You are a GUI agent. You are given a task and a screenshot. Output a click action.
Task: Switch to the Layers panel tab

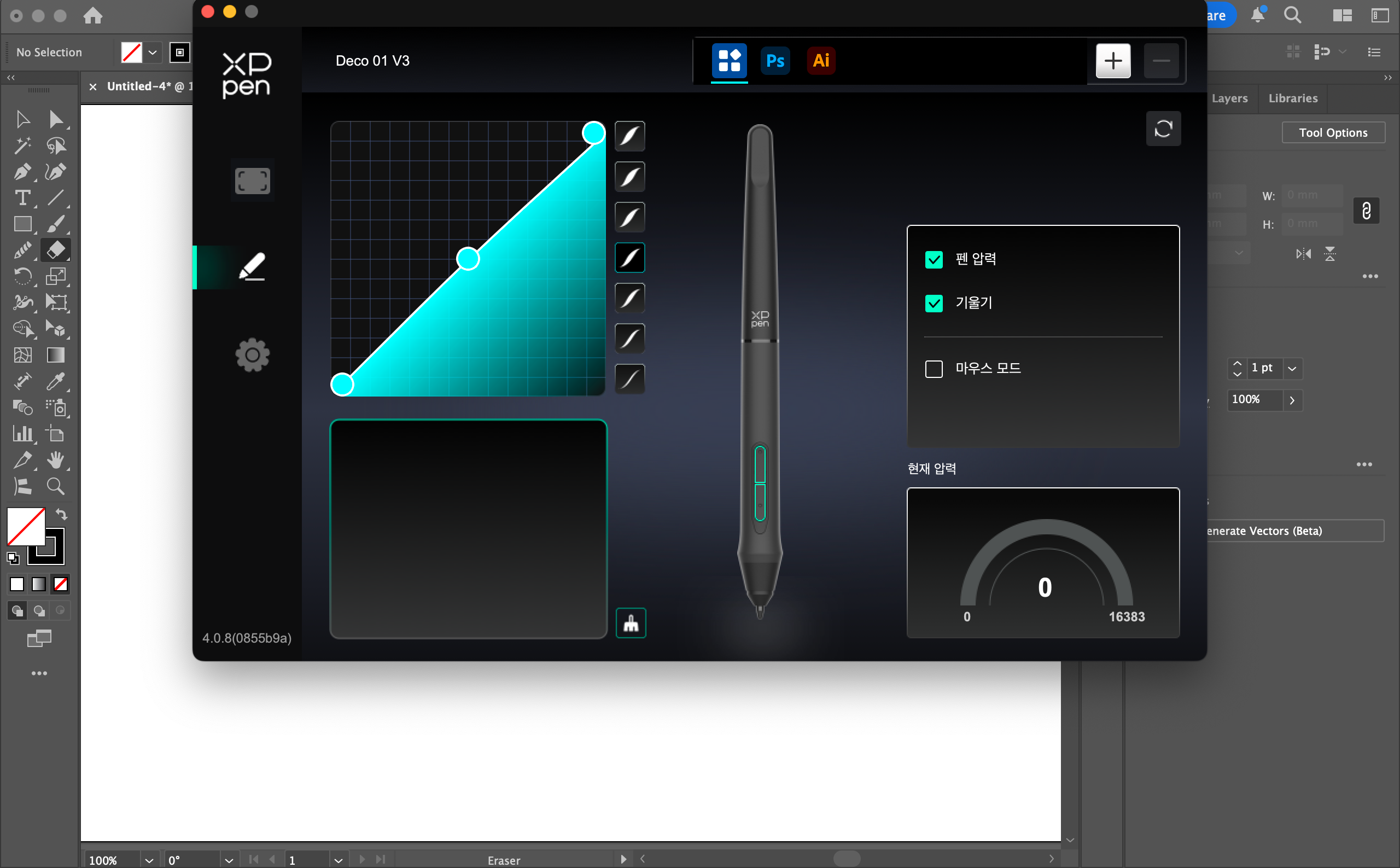point(1229,98)
